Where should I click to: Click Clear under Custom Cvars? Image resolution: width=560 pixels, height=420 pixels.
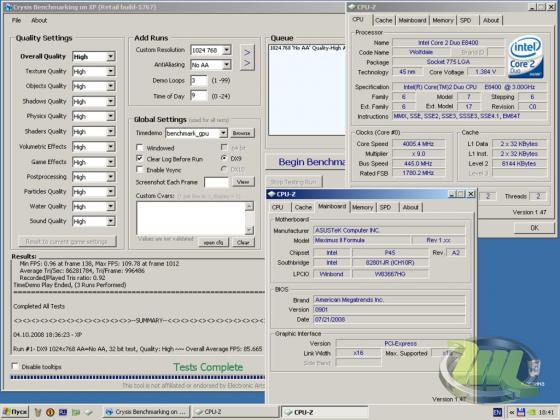tap(243, 242)
